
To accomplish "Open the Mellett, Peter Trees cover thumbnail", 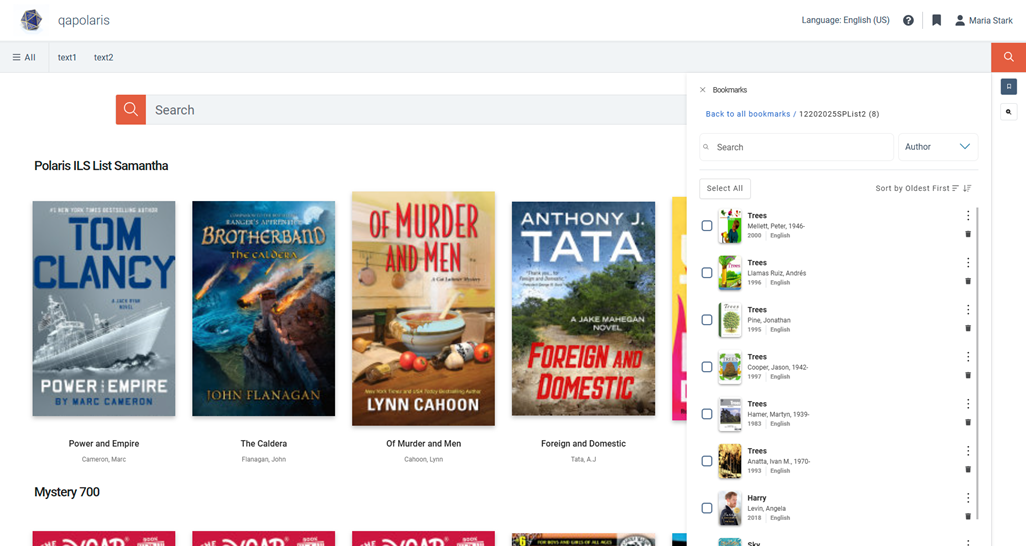I will point(730,226).
